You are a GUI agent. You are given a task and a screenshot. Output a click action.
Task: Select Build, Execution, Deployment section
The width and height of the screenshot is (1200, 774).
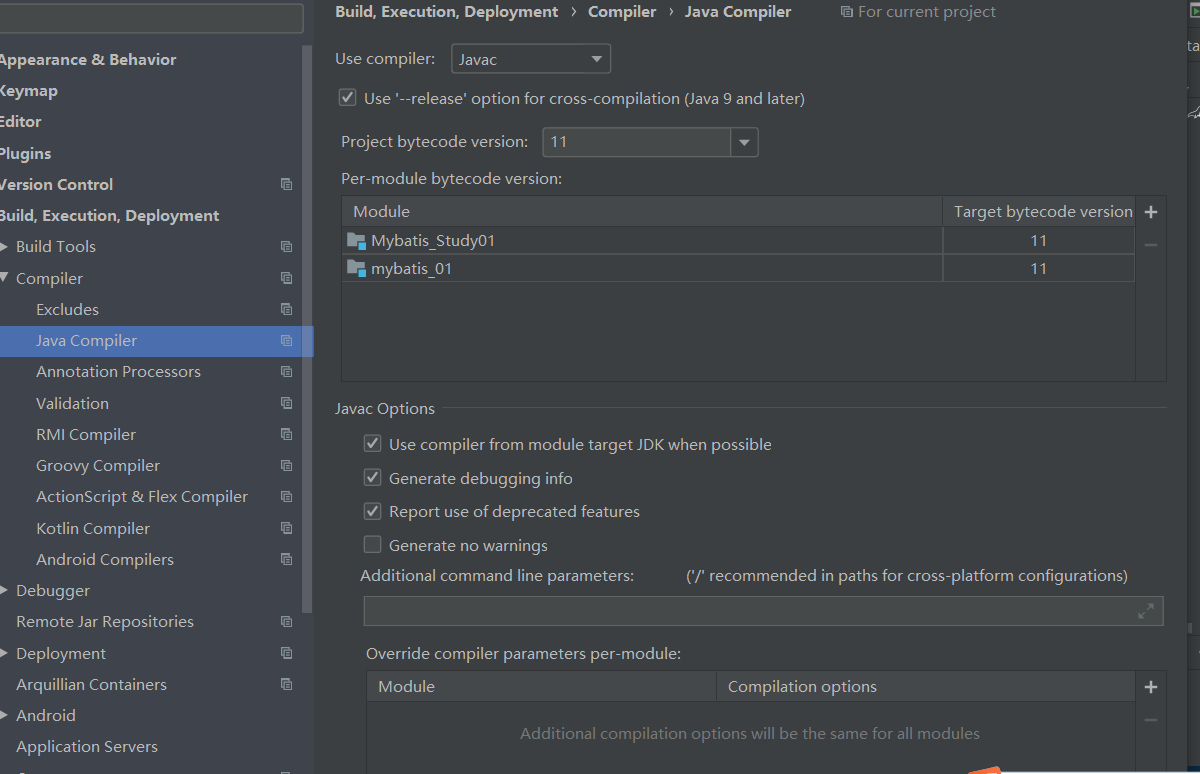[x=109, y=215]
